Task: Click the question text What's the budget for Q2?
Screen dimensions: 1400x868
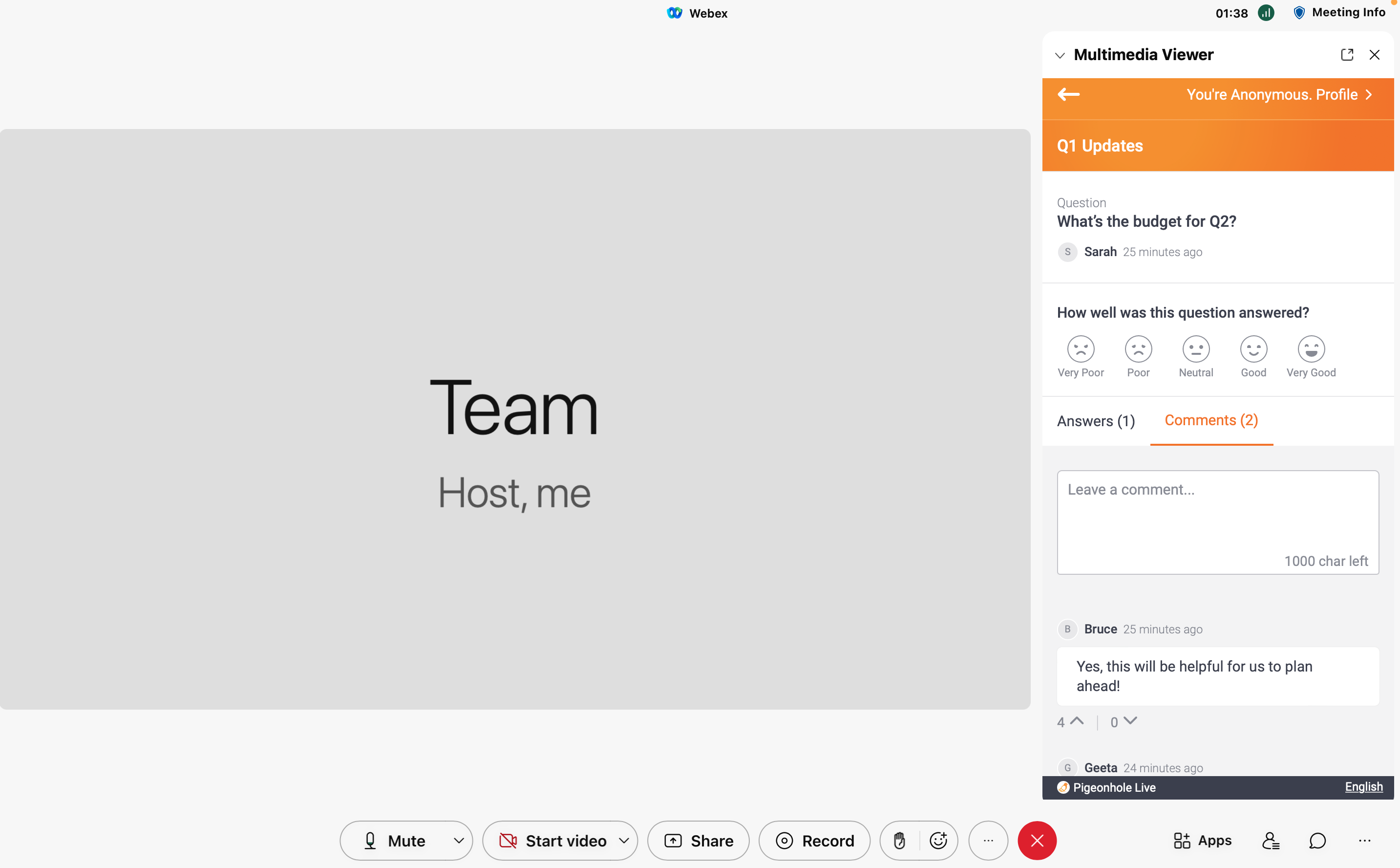Action: click(x=1146, y=221)
